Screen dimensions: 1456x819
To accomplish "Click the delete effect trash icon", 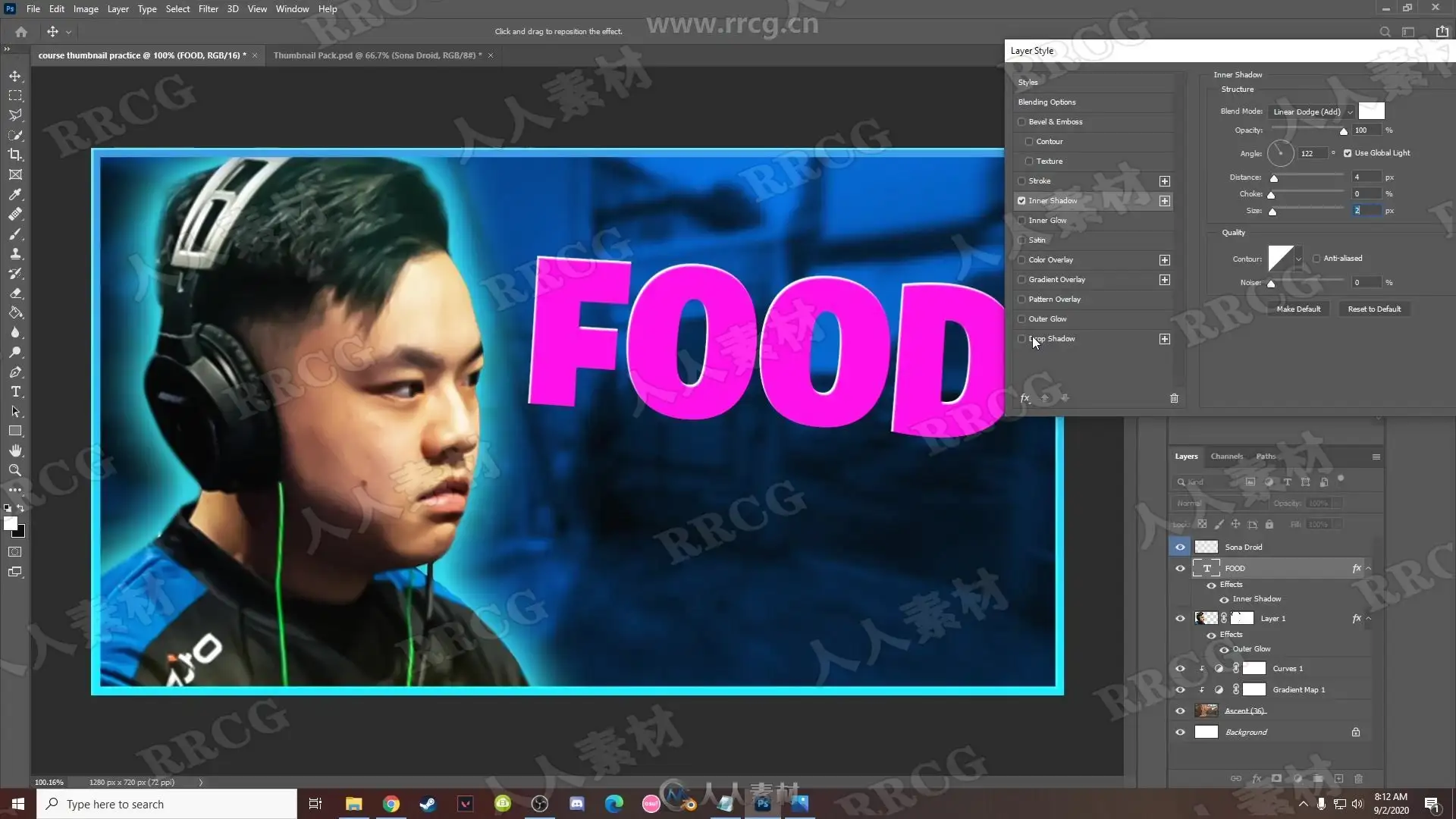I will coord(1174,398).
